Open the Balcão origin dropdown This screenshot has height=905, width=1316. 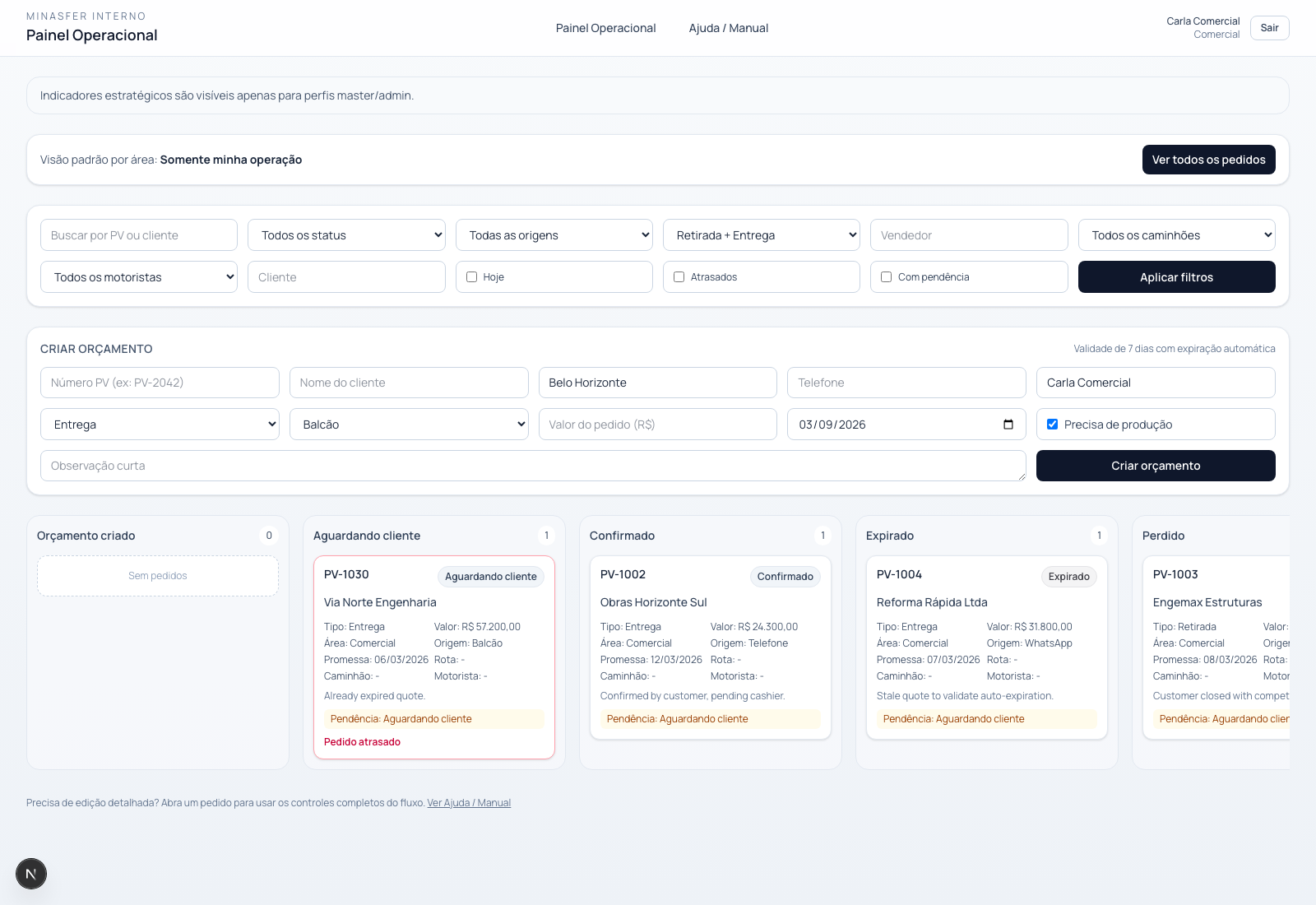click(x=409, y=425)
